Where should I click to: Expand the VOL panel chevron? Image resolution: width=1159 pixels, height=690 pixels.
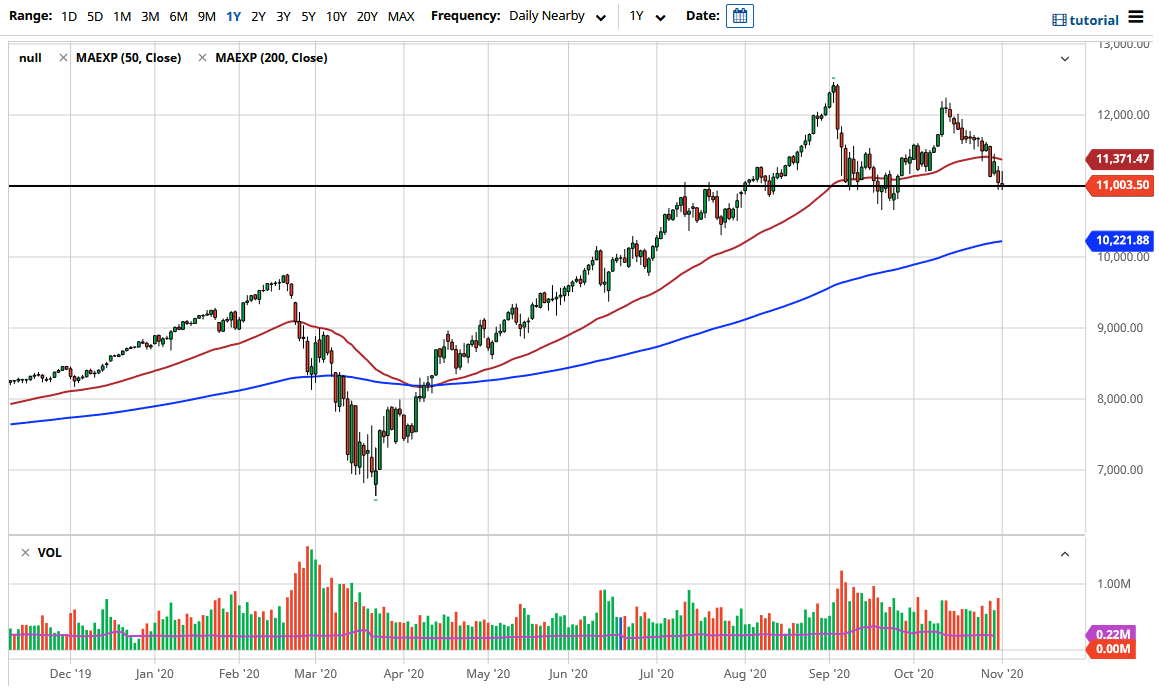(1066, 552)
